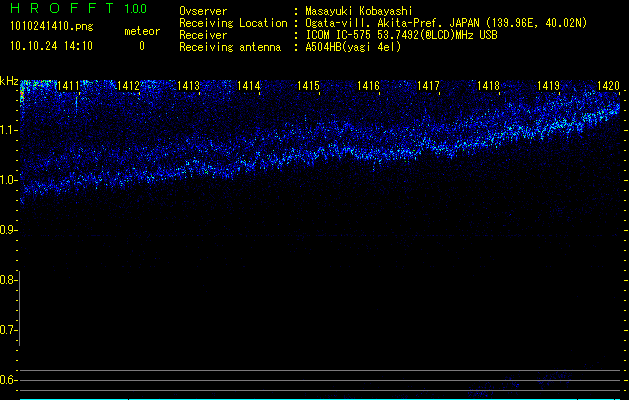629x400 pixels.
Task: Select the A504HB(yagi 4el) antenna text
Action: tap(353, 47)
